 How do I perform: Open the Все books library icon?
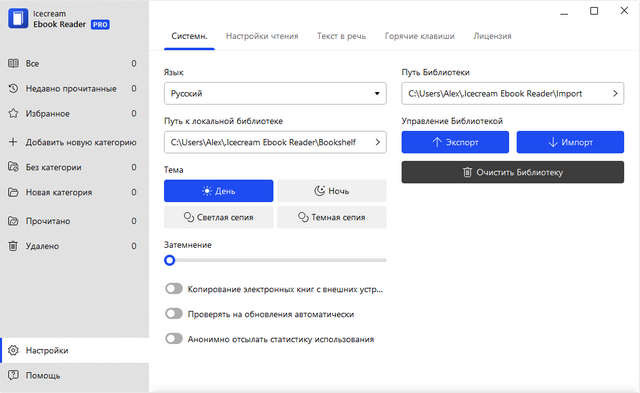tap(13, 63)
